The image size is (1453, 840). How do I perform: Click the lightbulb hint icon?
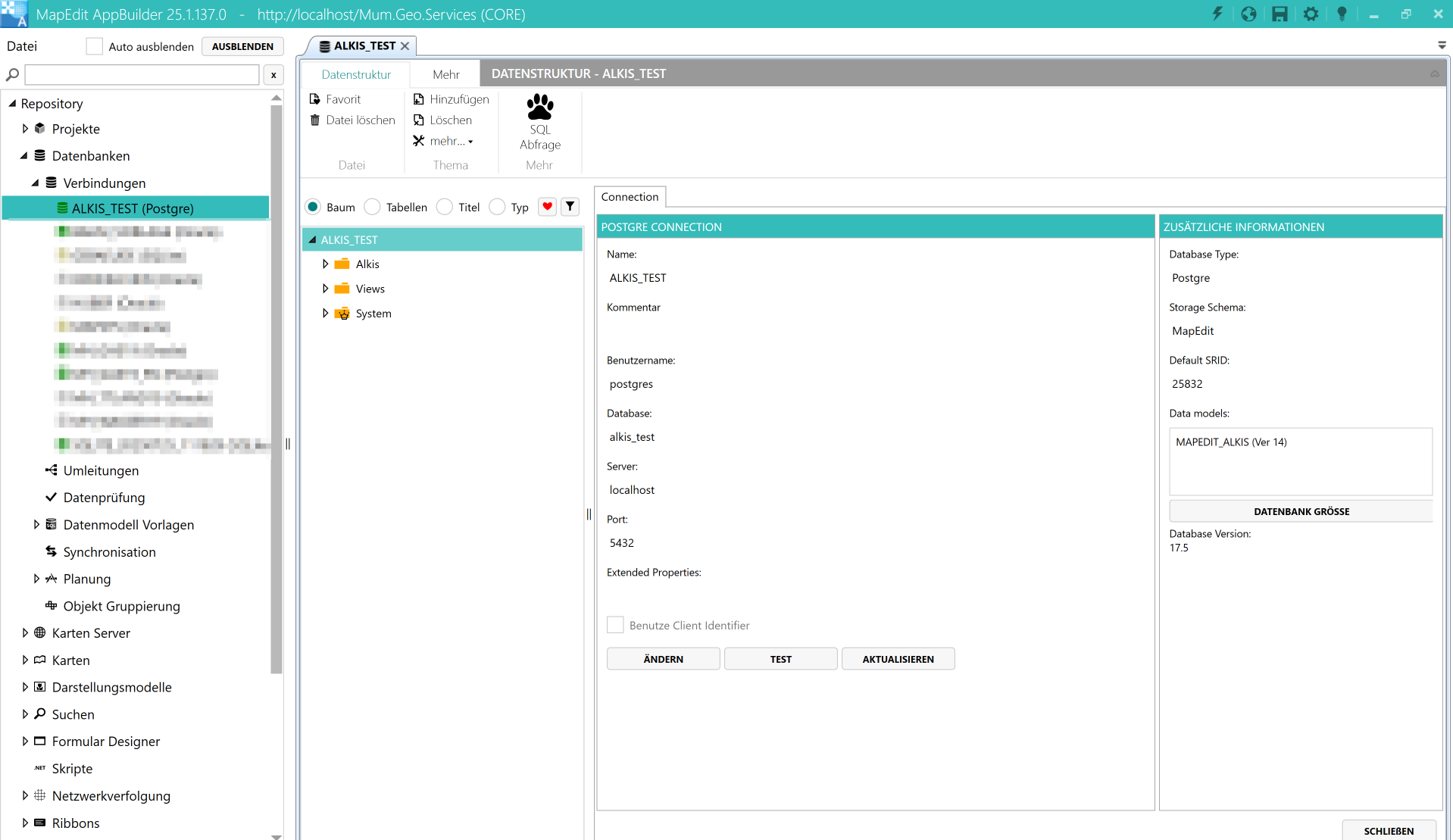(1342, 14)
